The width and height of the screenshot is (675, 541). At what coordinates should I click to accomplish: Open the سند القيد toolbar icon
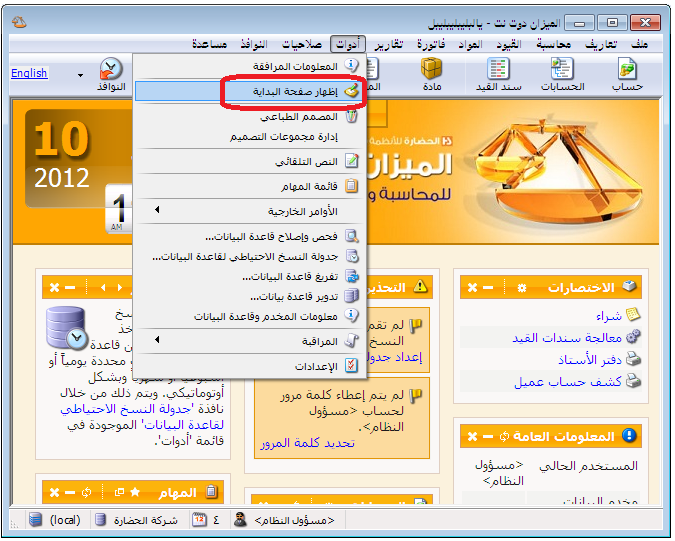tap(499, 74)
